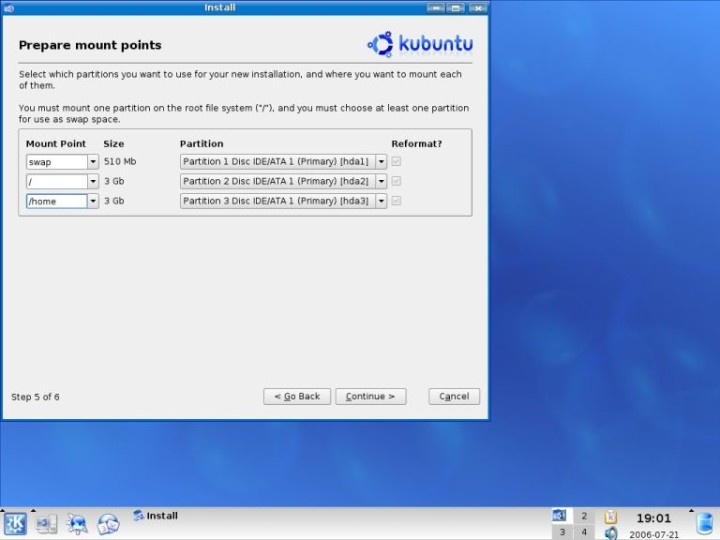This screenshot has height=540, width=720.
Task: Toggle Reformat checkbox for hda1 partition
Action: coord(397,161)
